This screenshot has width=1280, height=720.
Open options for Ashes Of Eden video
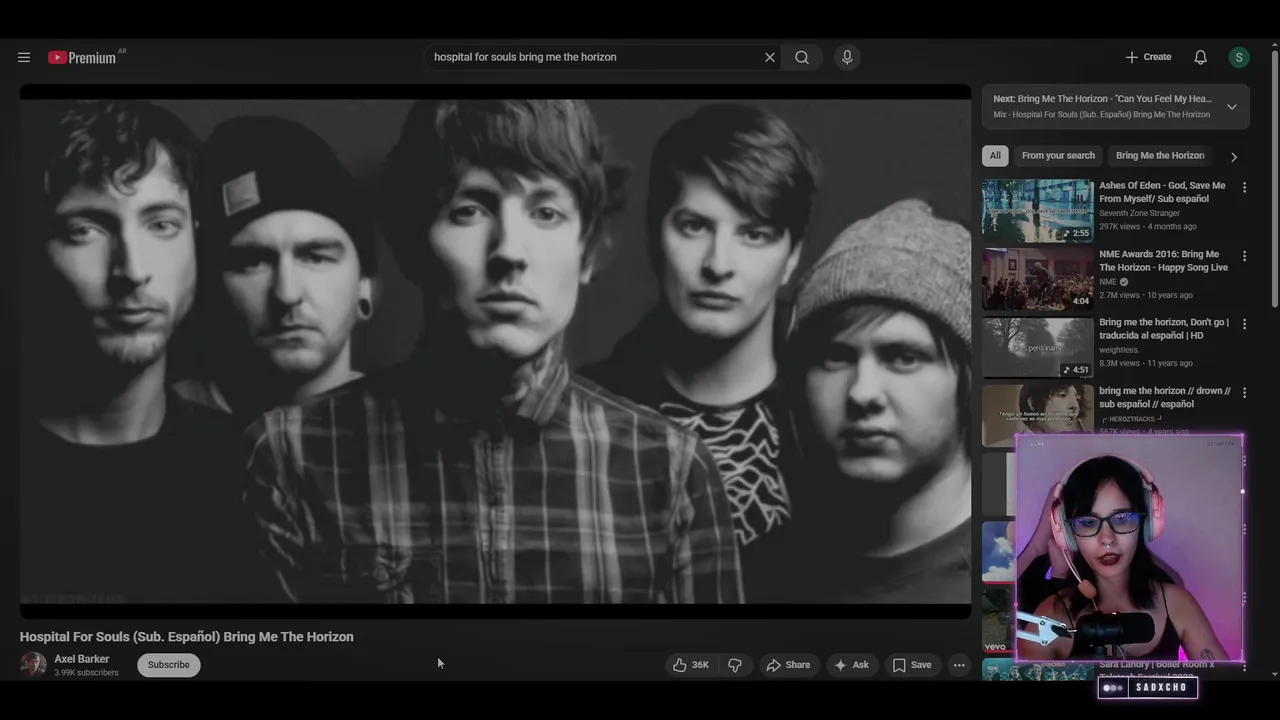tap(1244, 187)
